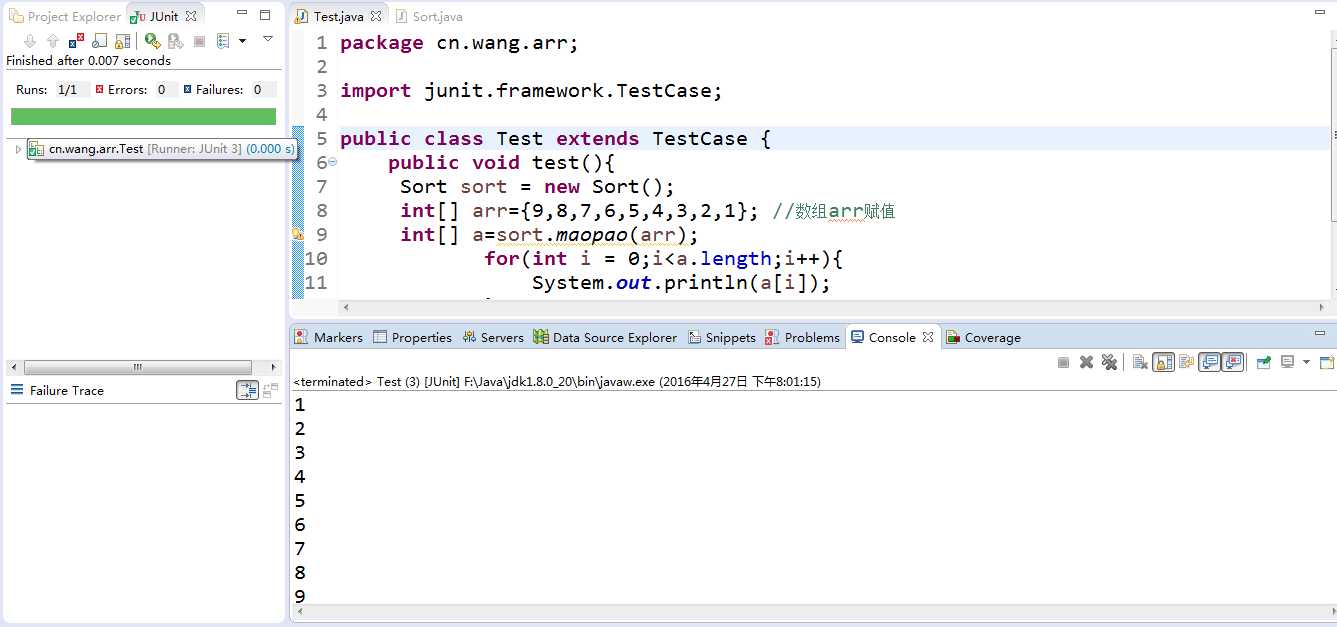The image size is (1337, 627).
Task: Close the Console tab
Action: (x=928, y=337)
